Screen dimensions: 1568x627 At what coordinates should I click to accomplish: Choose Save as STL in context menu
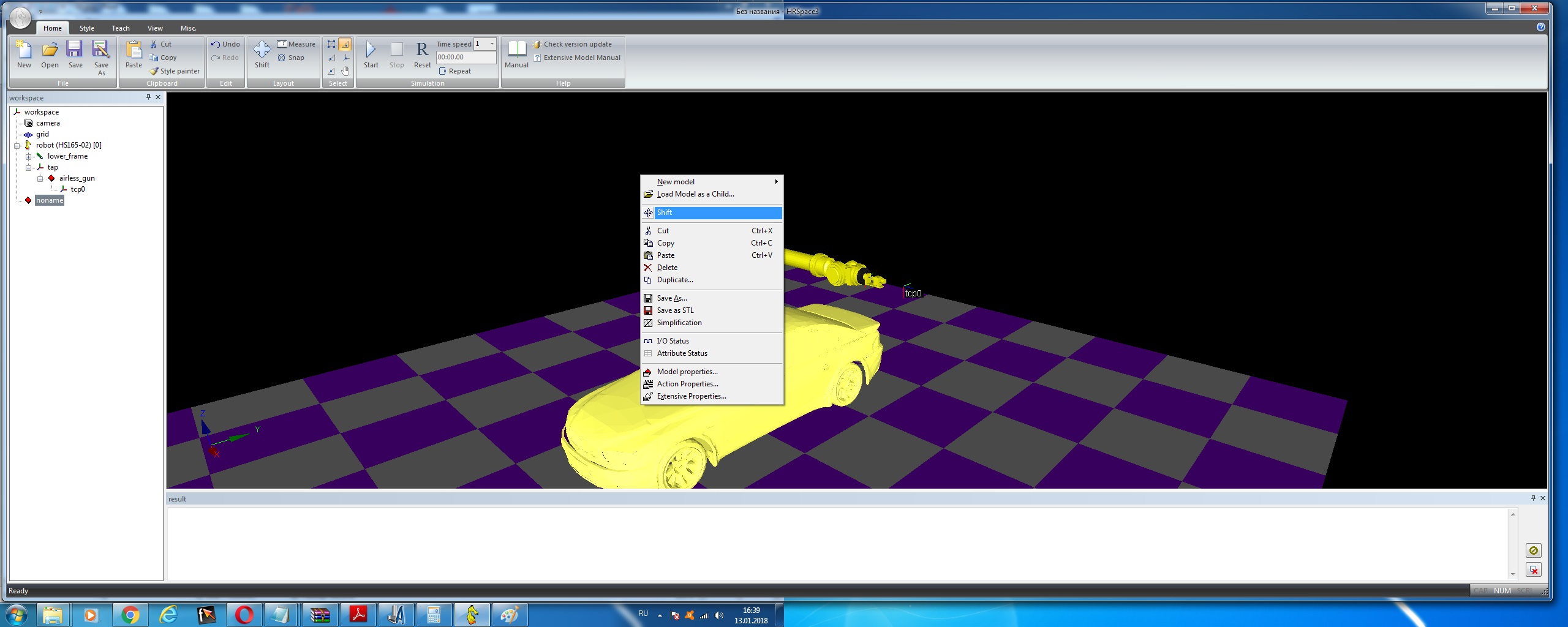point(712,310)
